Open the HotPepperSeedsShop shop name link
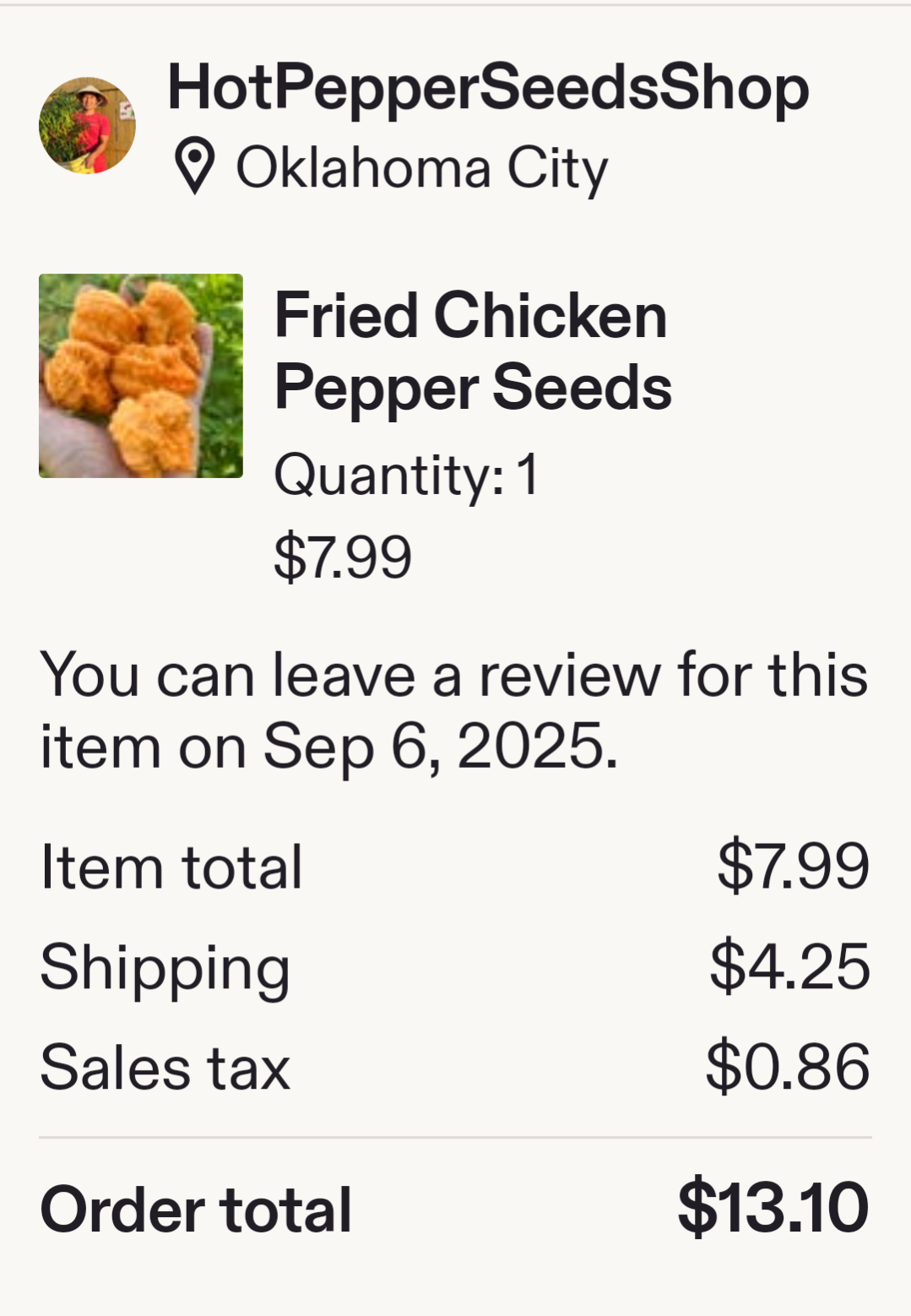Image resolution: width=911 pixels, height=1316 pixels. (x=488, y=88)
